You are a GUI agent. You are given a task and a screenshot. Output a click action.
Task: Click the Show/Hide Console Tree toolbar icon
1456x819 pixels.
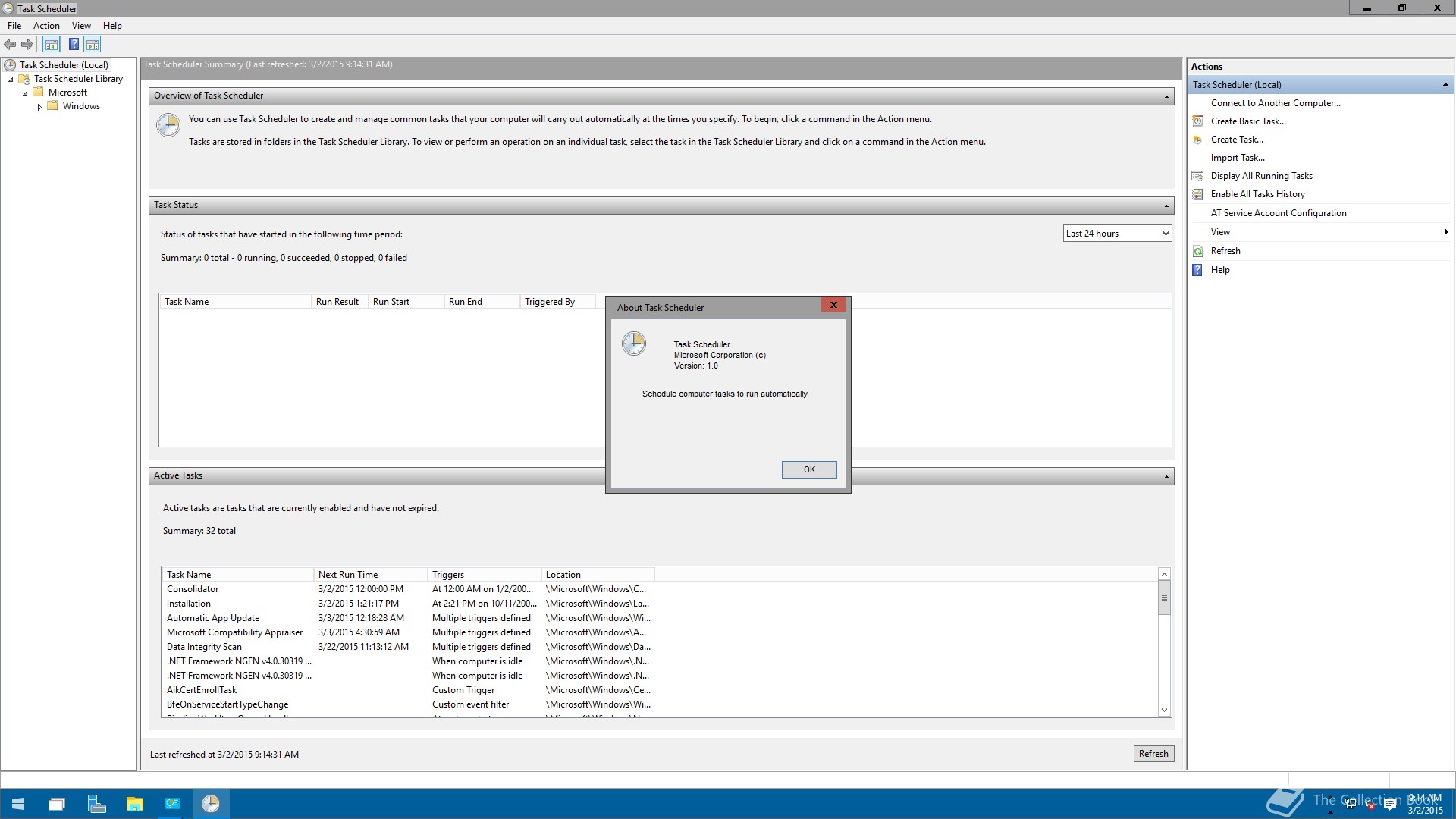tap(52, 45)
